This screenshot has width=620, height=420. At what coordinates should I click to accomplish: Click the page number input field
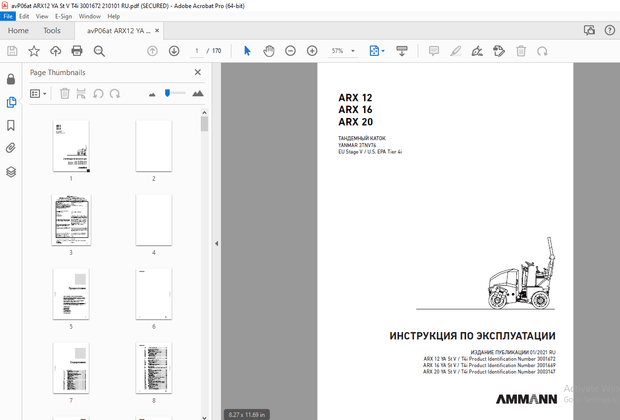coord(197,51)
